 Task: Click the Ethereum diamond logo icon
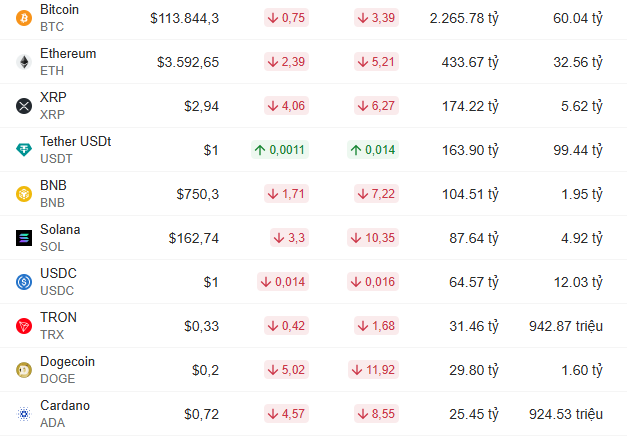(24, 62)
